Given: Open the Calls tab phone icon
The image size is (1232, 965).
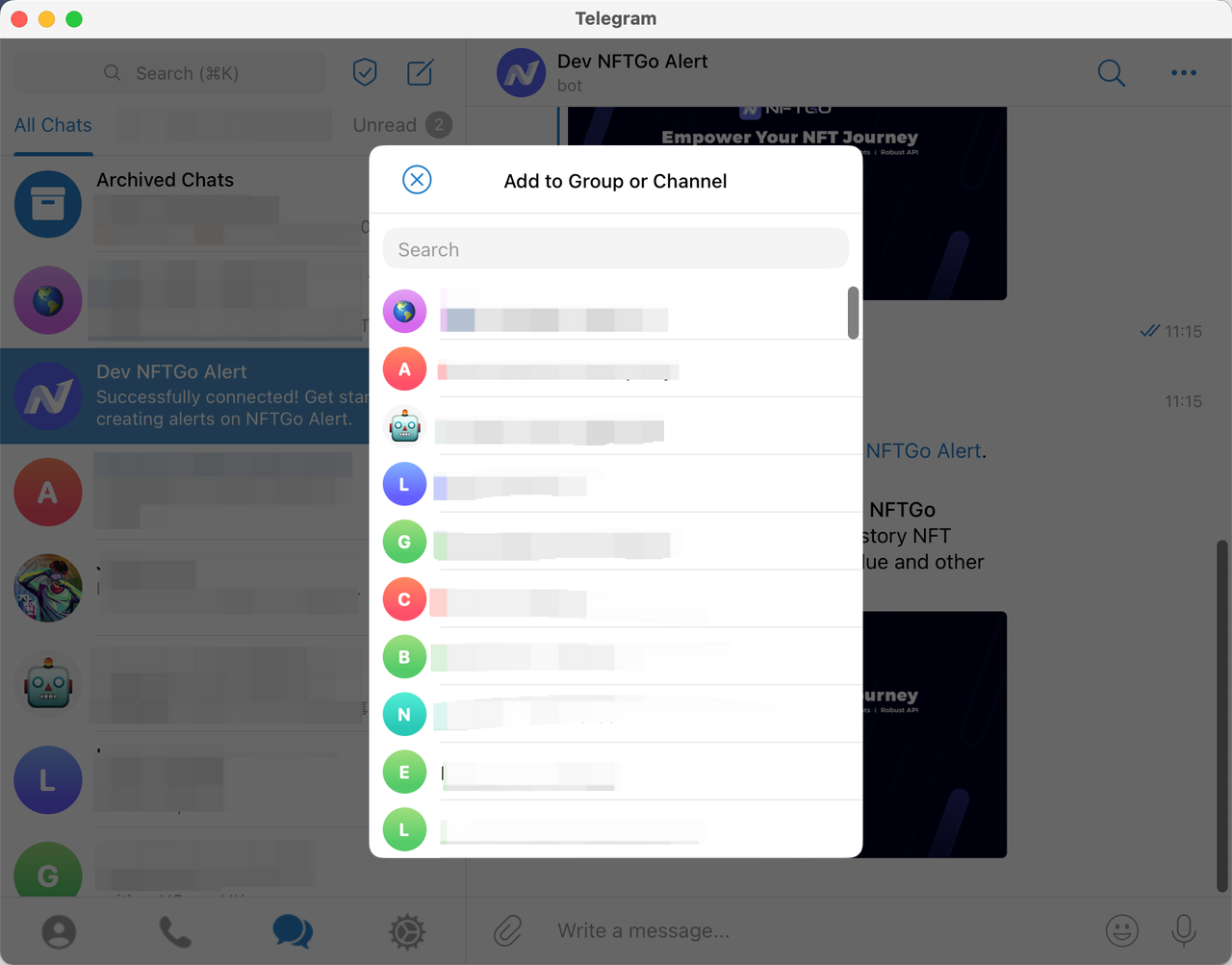Looking at the screenshot, I should (175, 931).
